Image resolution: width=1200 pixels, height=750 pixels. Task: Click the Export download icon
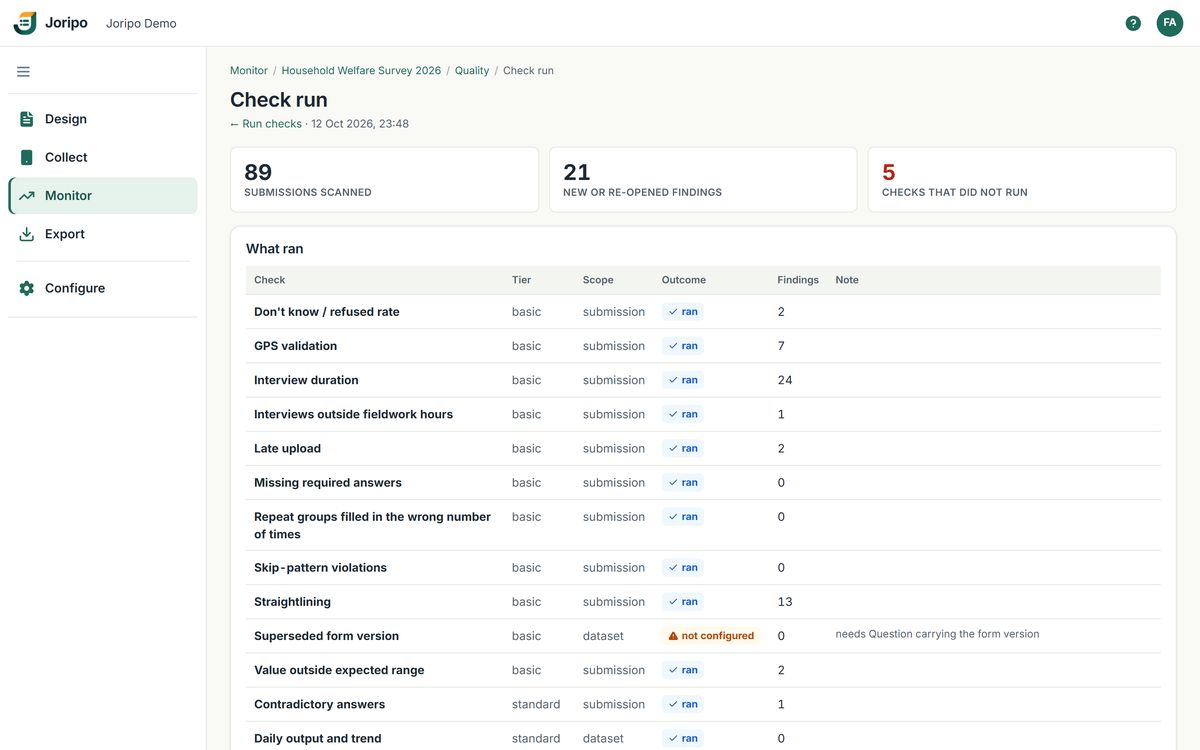(x=27, y=234)
